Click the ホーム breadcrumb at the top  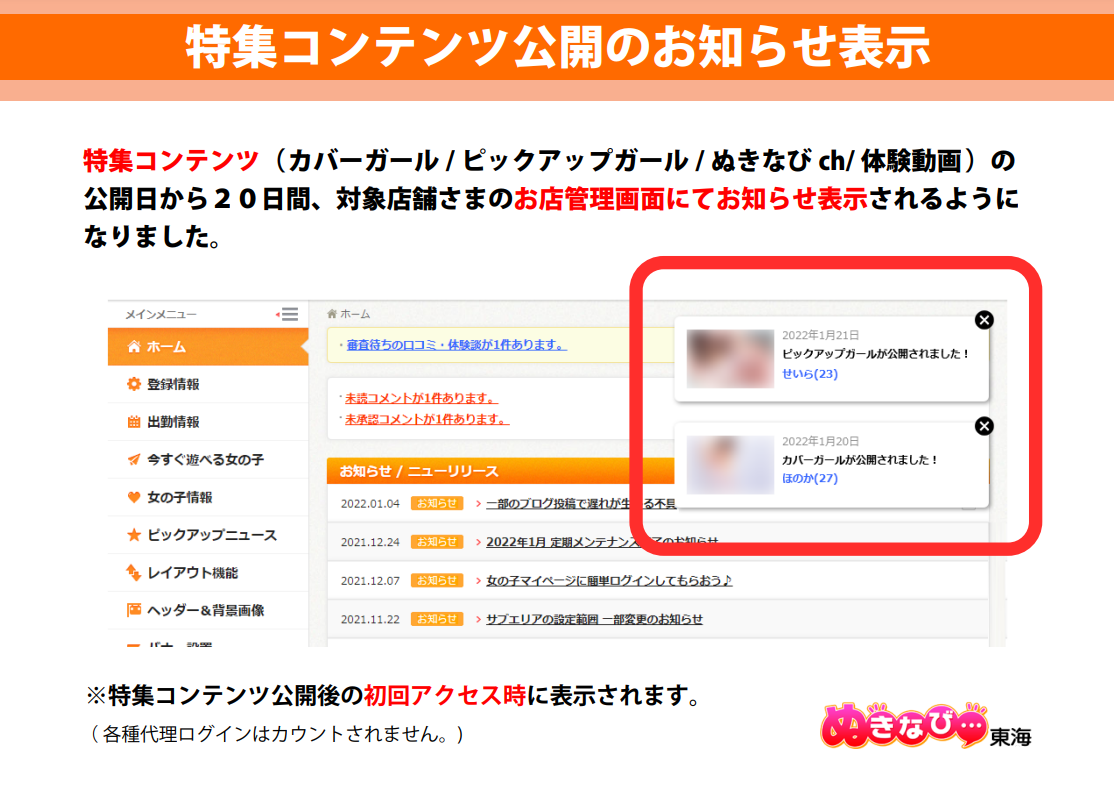[352, 314]
